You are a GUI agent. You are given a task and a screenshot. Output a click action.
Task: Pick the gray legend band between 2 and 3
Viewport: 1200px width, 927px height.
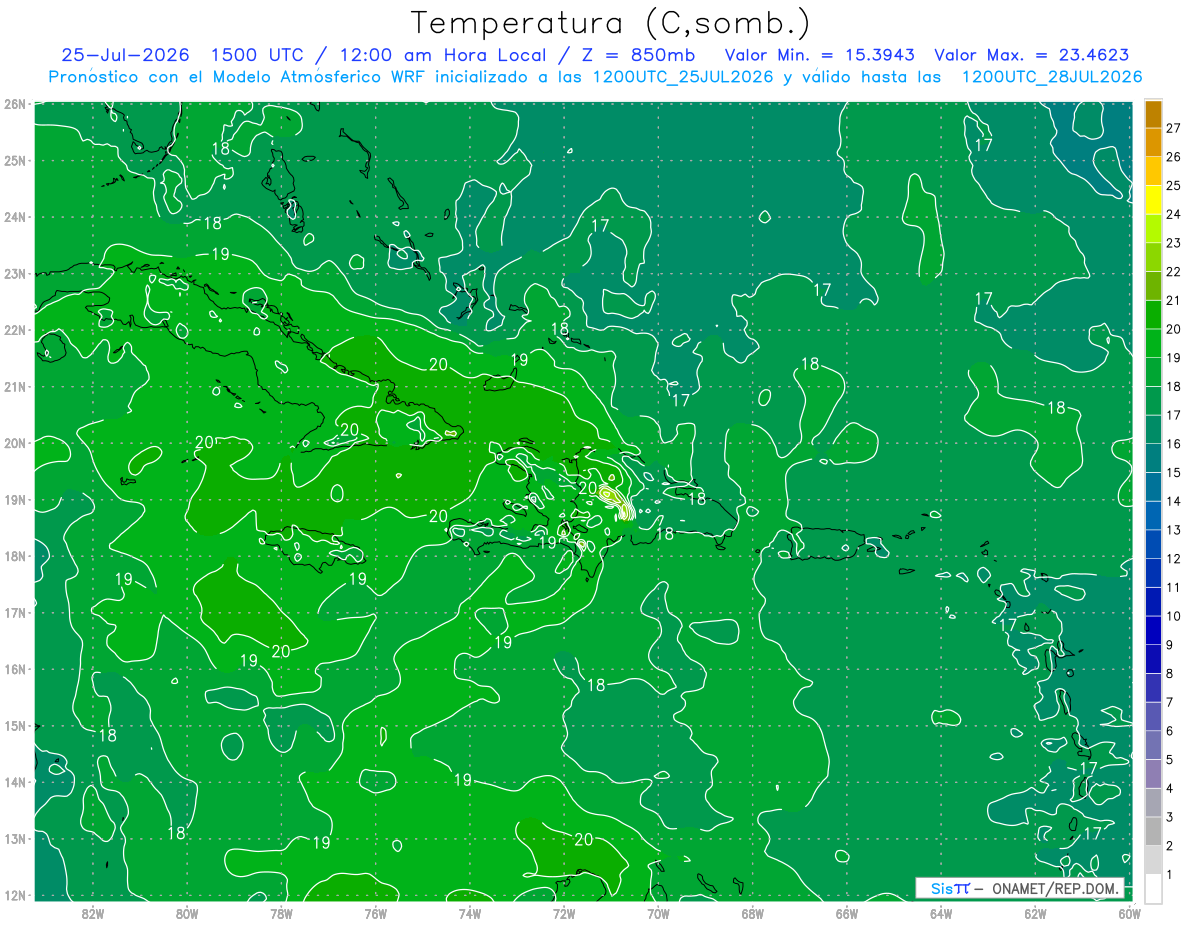pyautogui.click(x=1153, y=831)
